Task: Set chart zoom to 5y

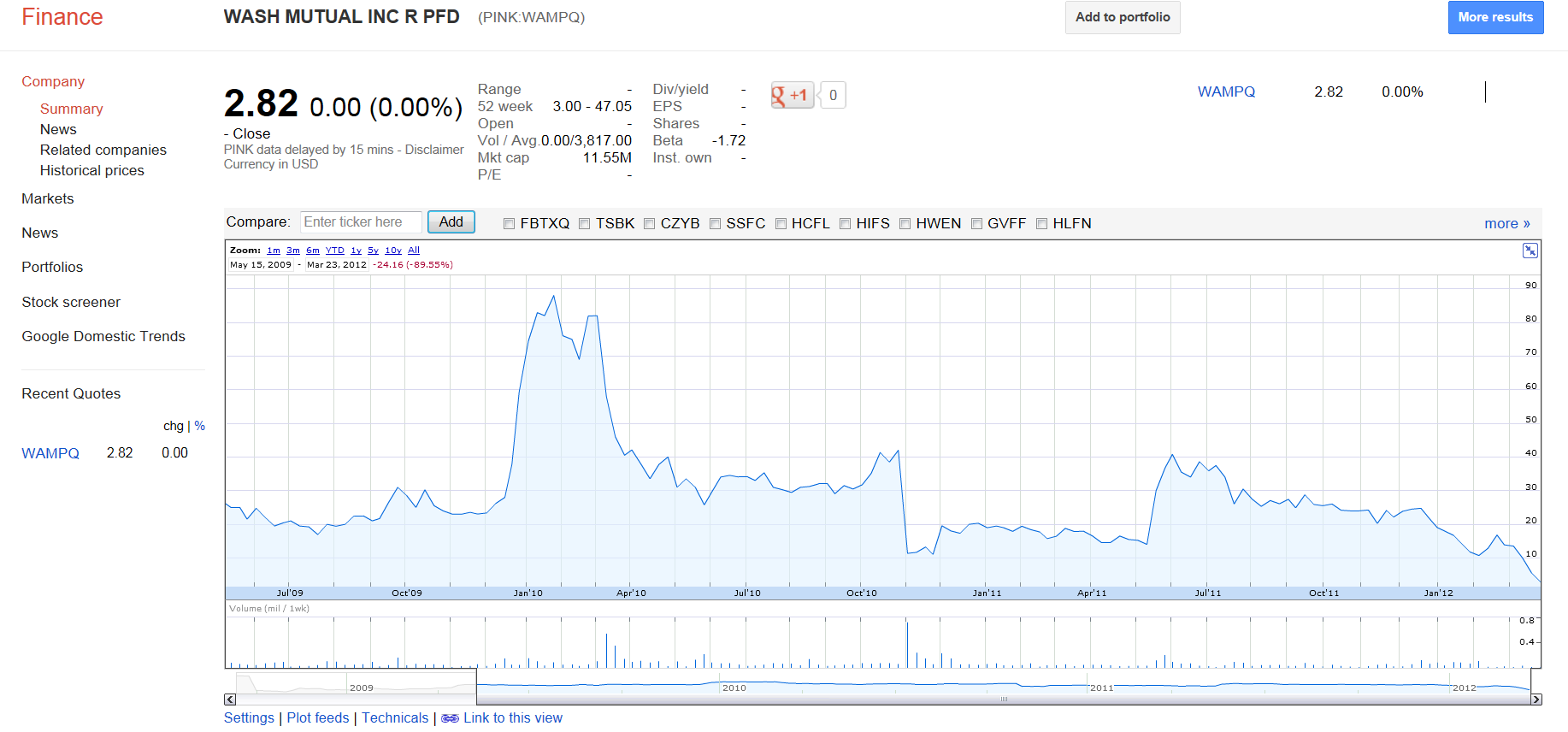Action: [373, 251]
